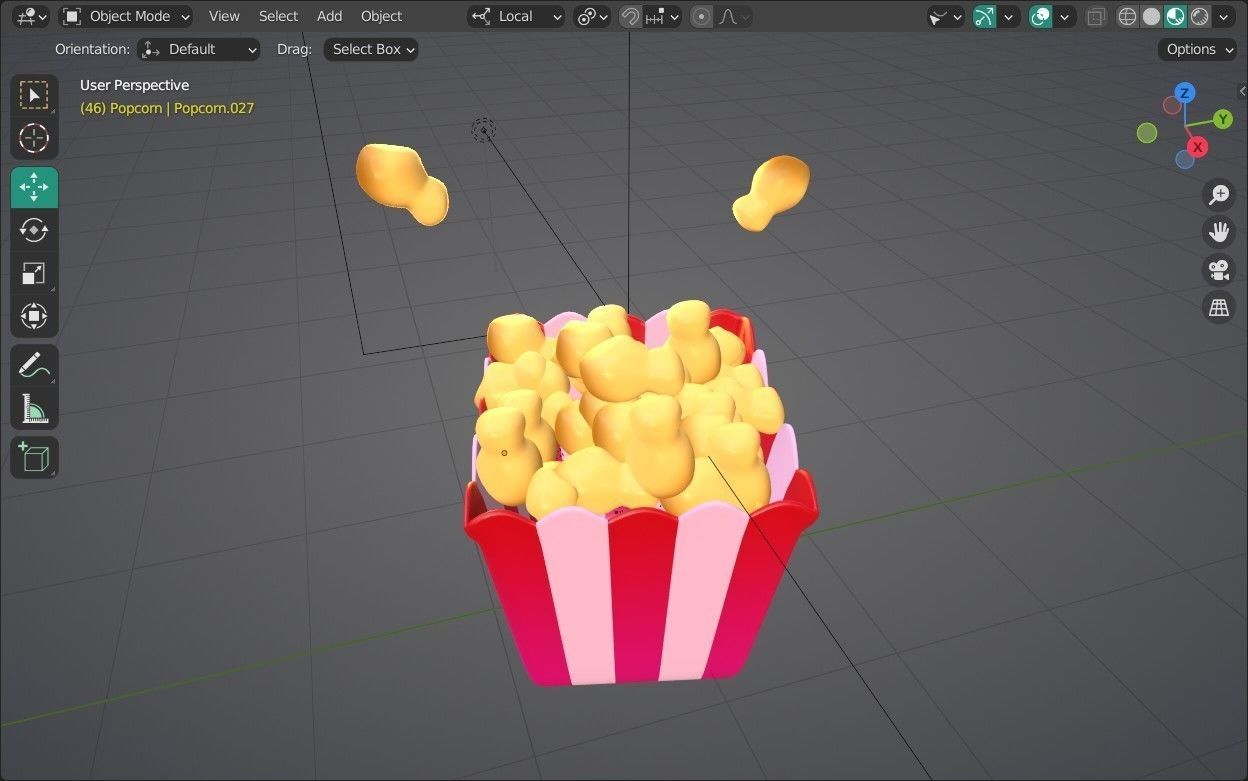Viewport: 1248px width, 781px height.
Task: Click the proportional editing falloff curve
Action: (733, 16)
